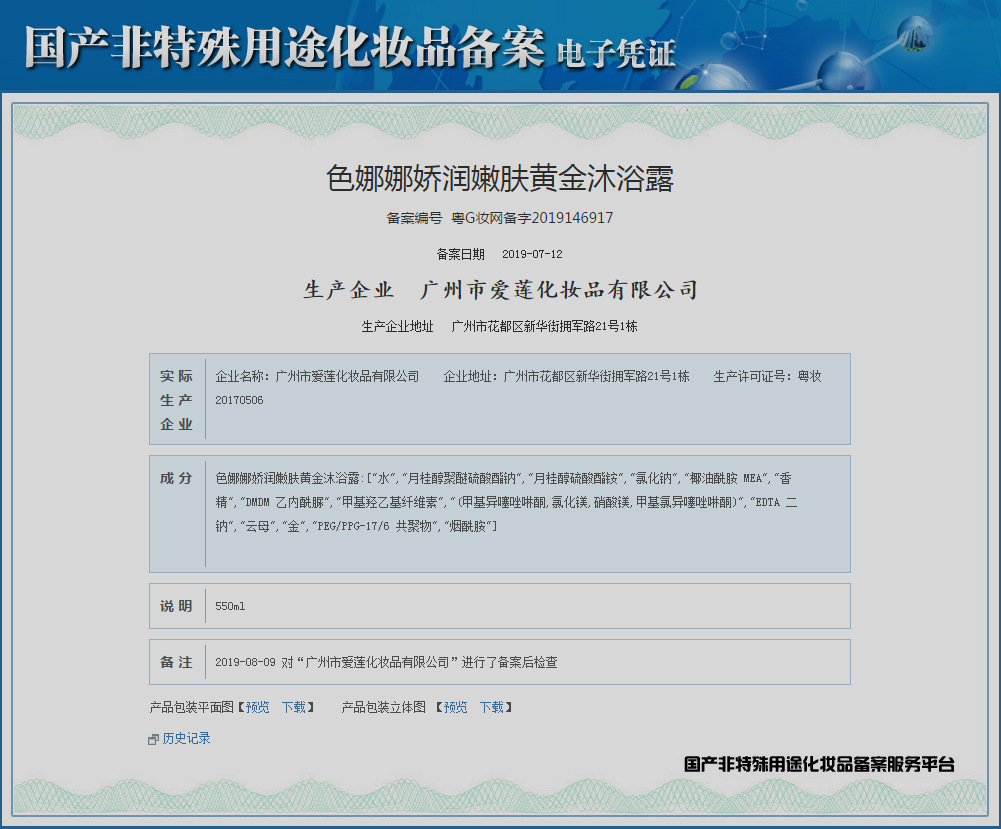Screen dimensions: 1001x829
Task: Download the 产品包装立体图 file
Action: [492, 707]
